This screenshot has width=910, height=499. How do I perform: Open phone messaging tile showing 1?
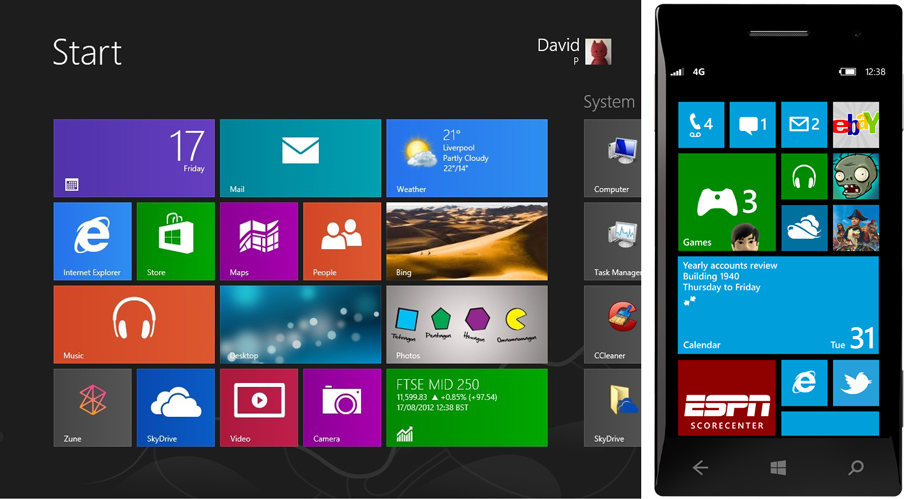pos(753,125)
